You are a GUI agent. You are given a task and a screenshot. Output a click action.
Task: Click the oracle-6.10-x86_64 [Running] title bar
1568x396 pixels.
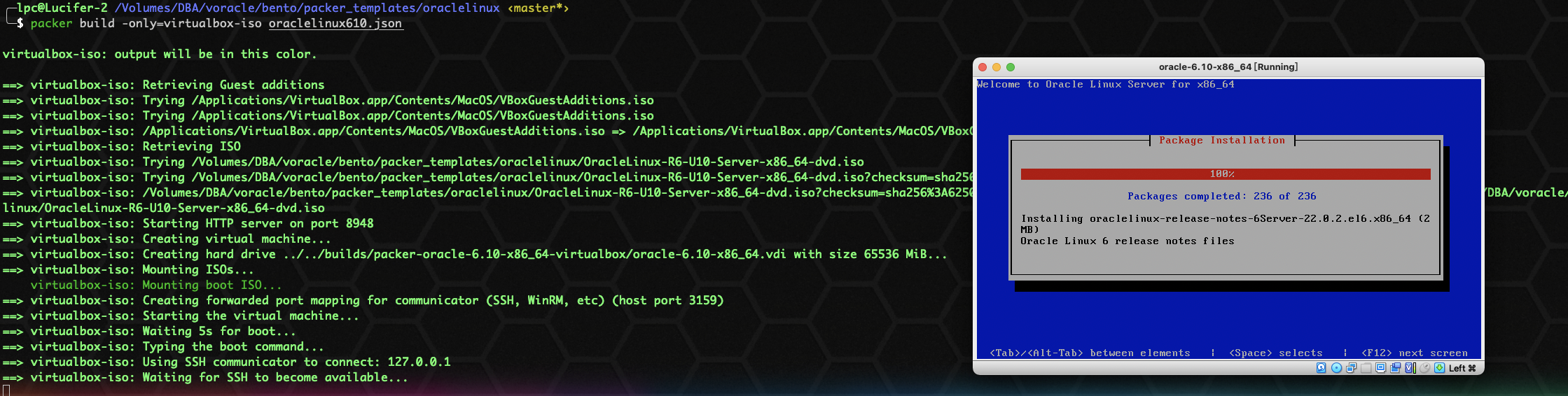(x=1228, y=67)
